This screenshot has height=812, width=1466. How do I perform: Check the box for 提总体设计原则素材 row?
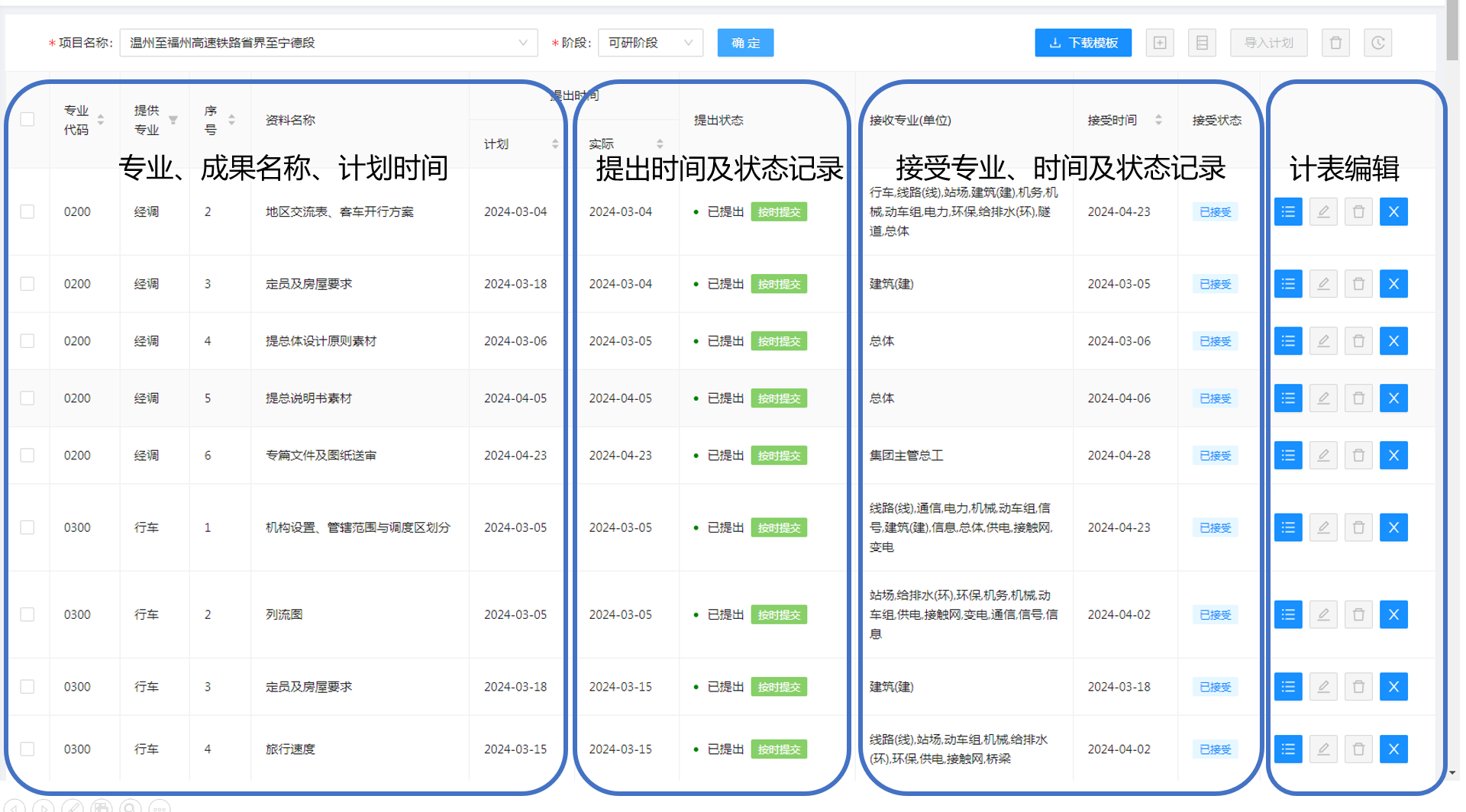tap(27, 341)
